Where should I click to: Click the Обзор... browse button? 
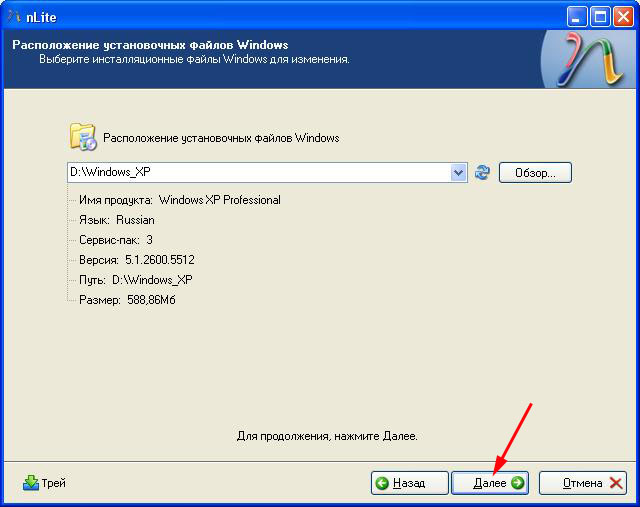click(535, 172)
